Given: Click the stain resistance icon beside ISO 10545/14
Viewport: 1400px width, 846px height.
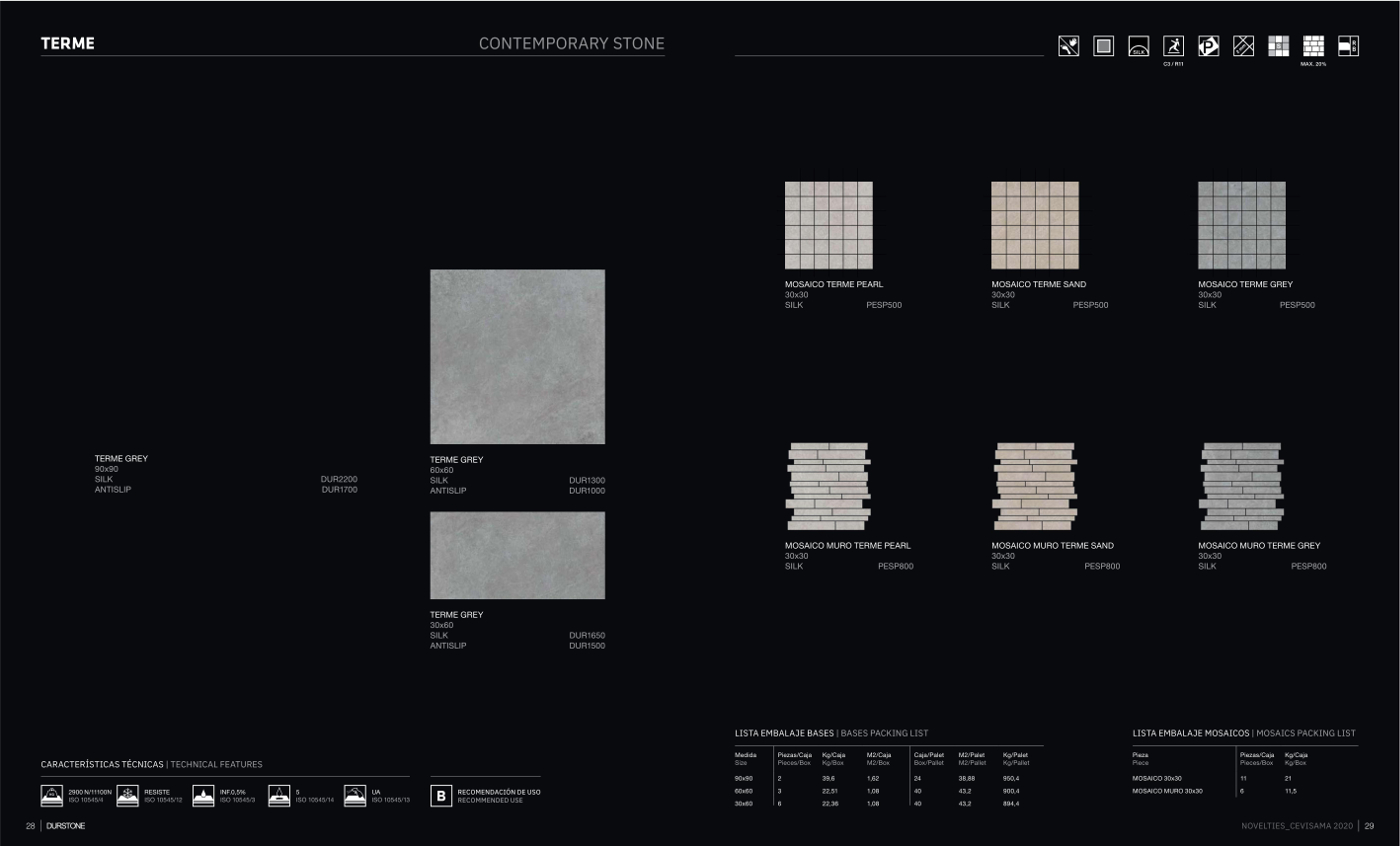Looking at the screenshot, I should tap(279, 796).
